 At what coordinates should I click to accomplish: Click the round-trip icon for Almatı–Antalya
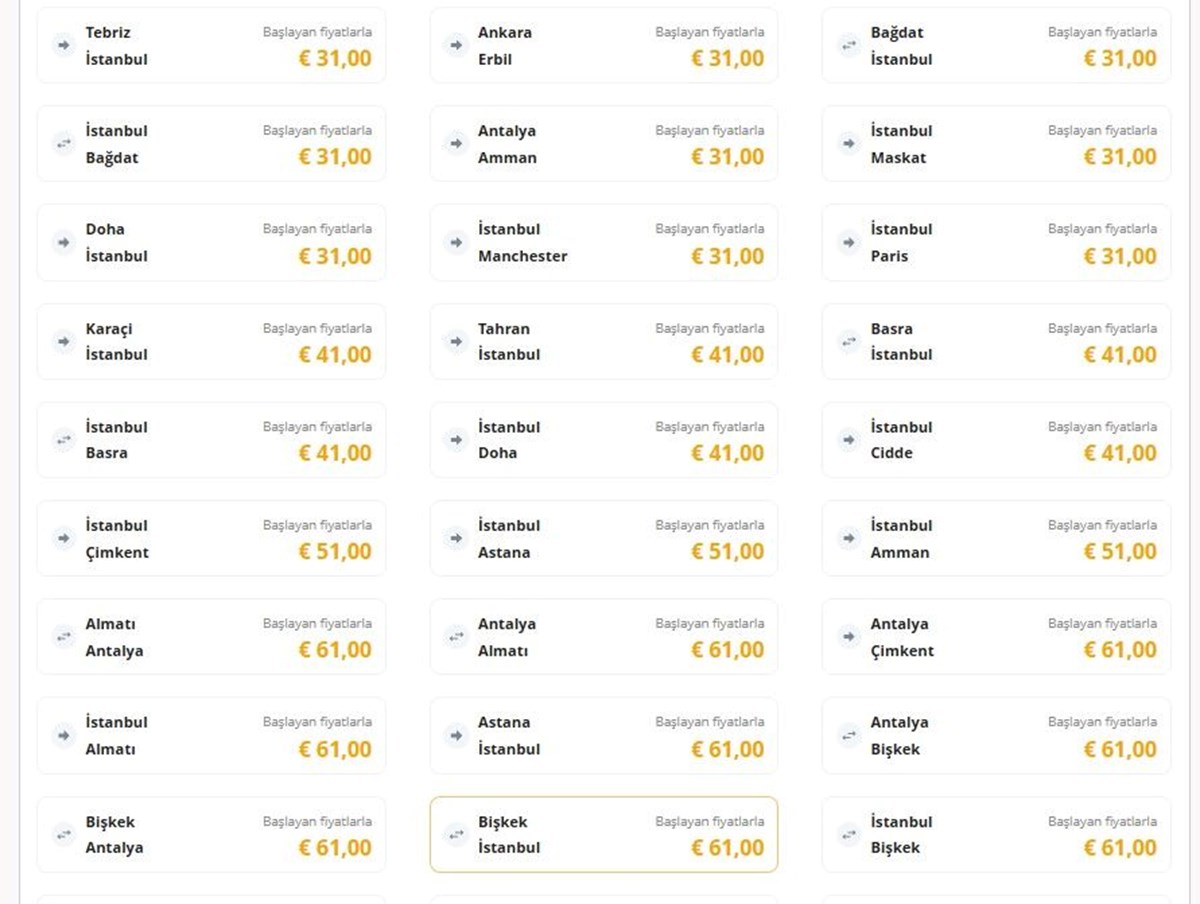pos(64,636)
